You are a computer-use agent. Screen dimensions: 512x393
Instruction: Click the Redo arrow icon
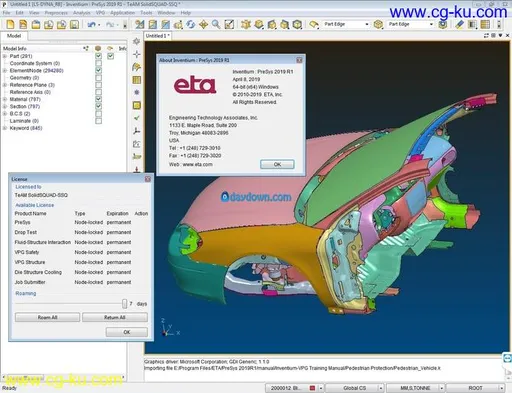(x=110, y=24)
